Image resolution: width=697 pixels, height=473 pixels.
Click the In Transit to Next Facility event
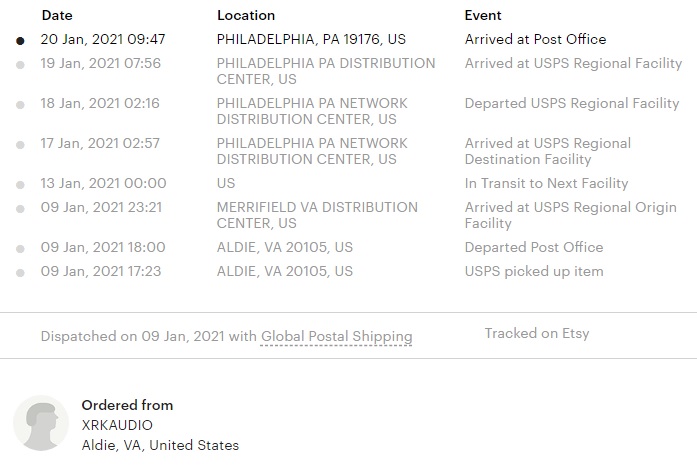click(x=546, y=183)
